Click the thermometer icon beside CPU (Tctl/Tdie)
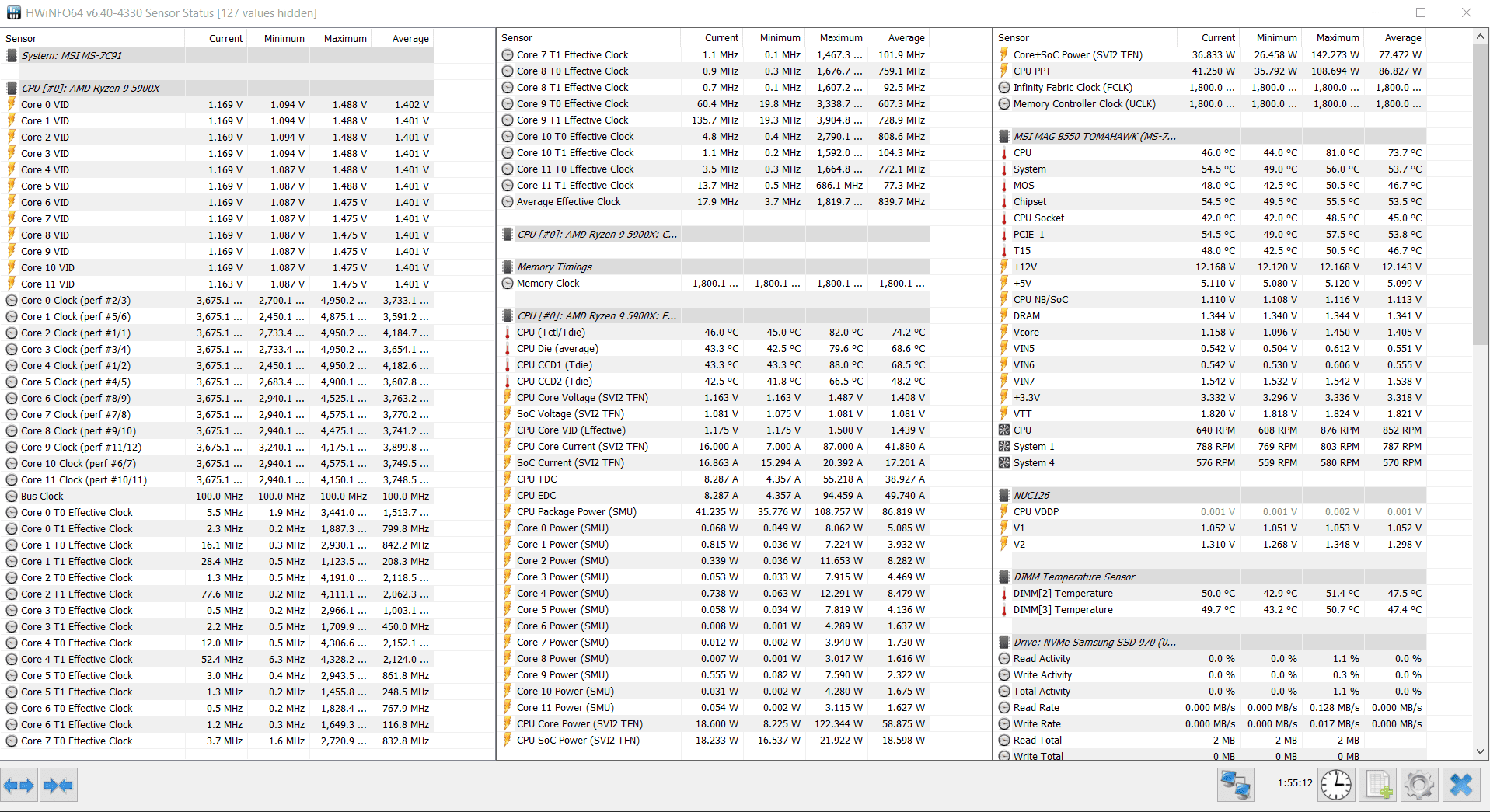 tap(508, 333)
